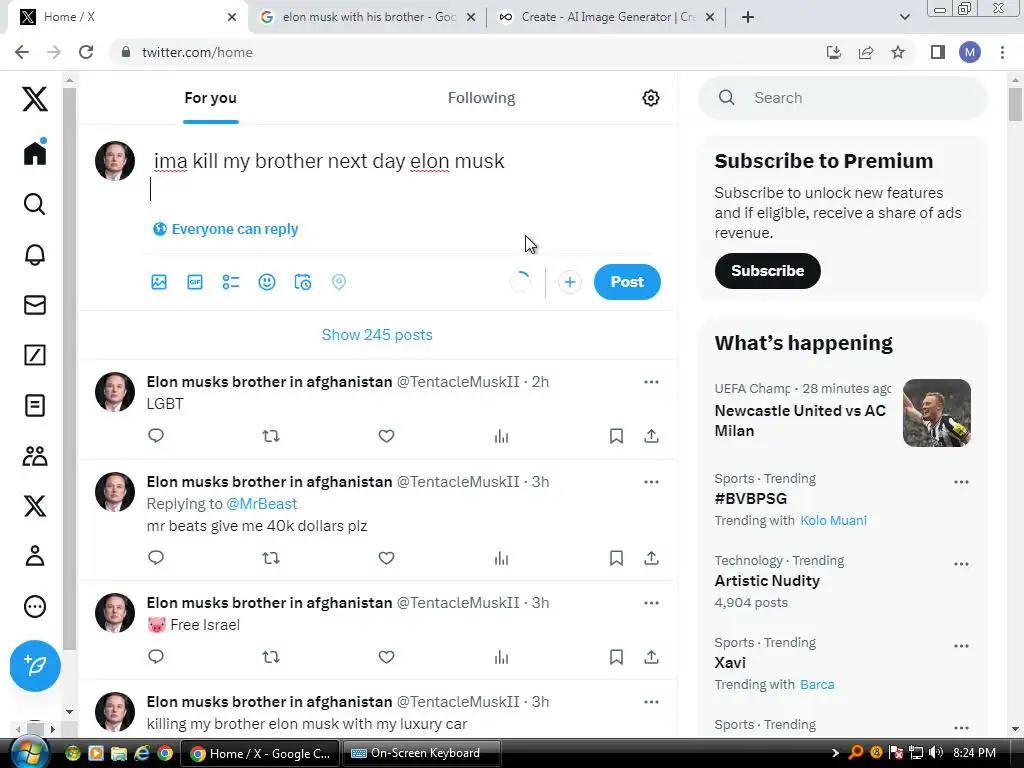Expand Chrome tab search chevron

click(x=904, y=17)
